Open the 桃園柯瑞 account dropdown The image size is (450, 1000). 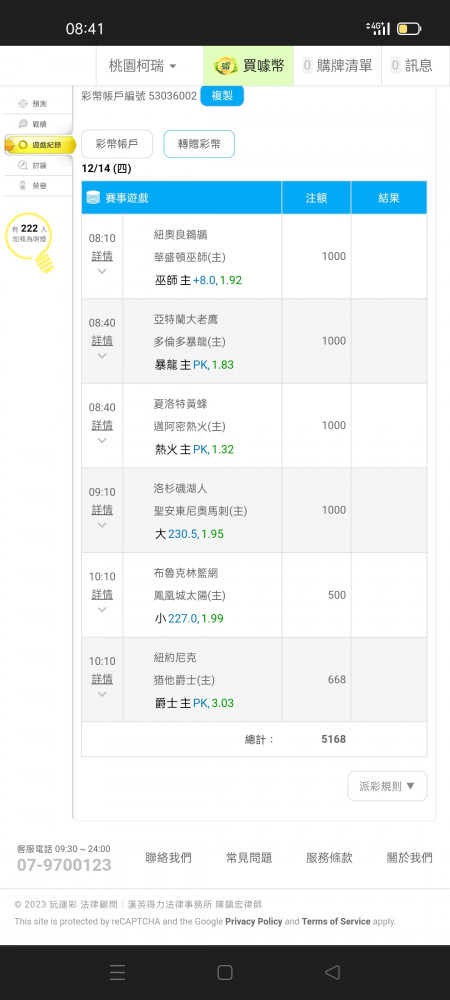click(x=143, y=65)
